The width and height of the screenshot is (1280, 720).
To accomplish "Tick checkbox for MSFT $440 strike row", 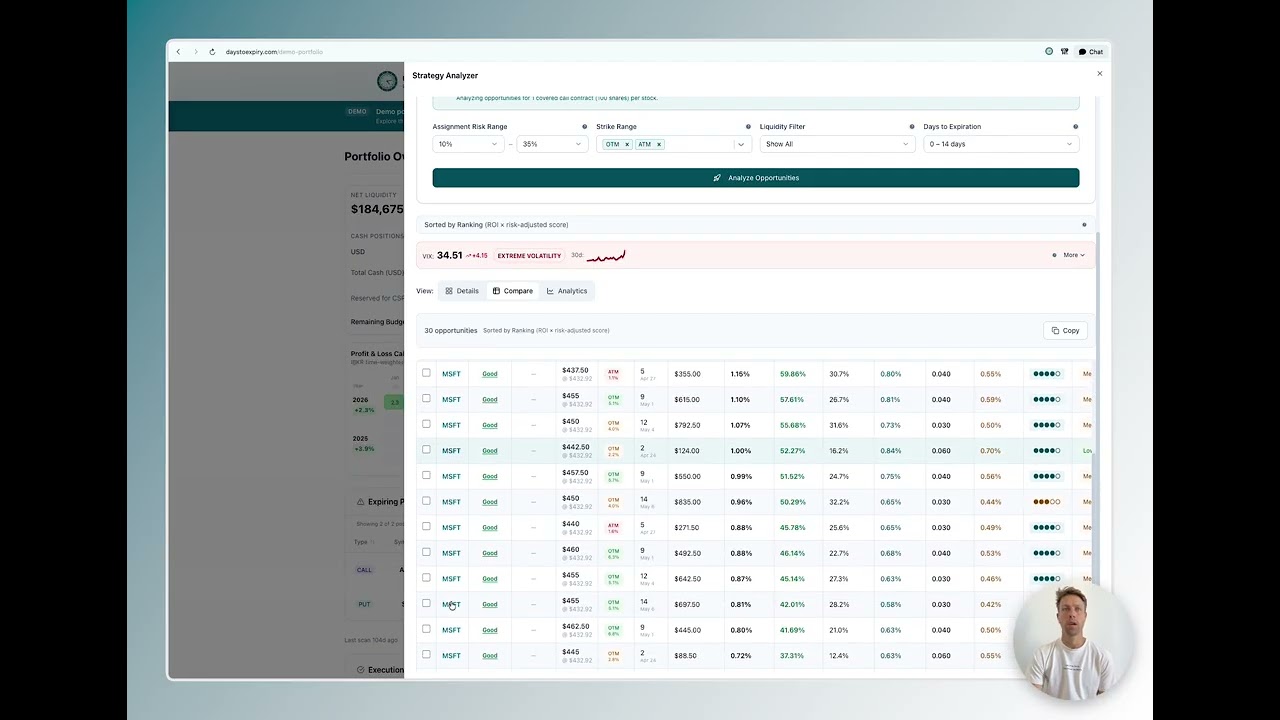I will coord(426,527).
